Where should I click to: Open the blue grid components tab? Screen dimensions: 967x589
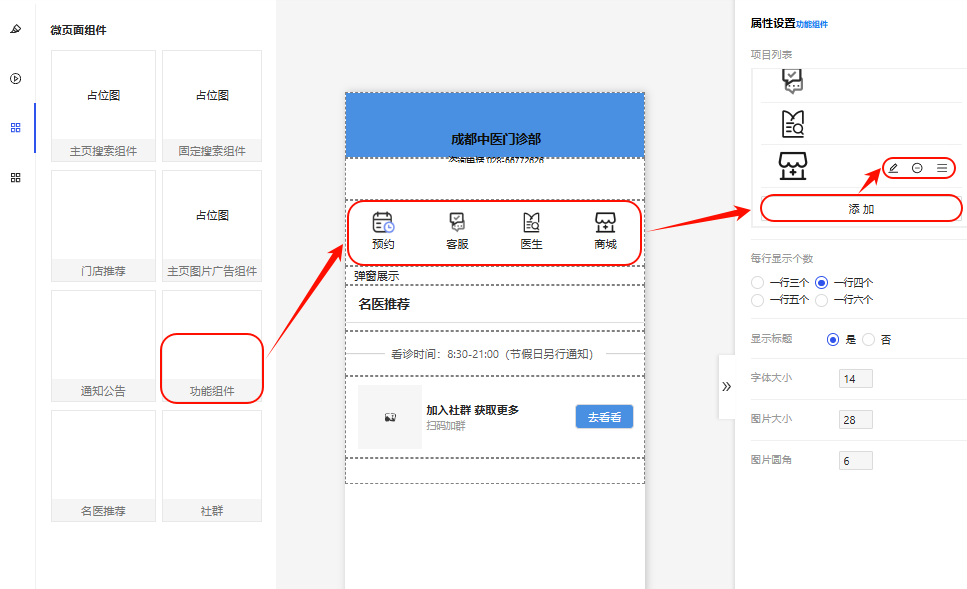coord(15,128)
